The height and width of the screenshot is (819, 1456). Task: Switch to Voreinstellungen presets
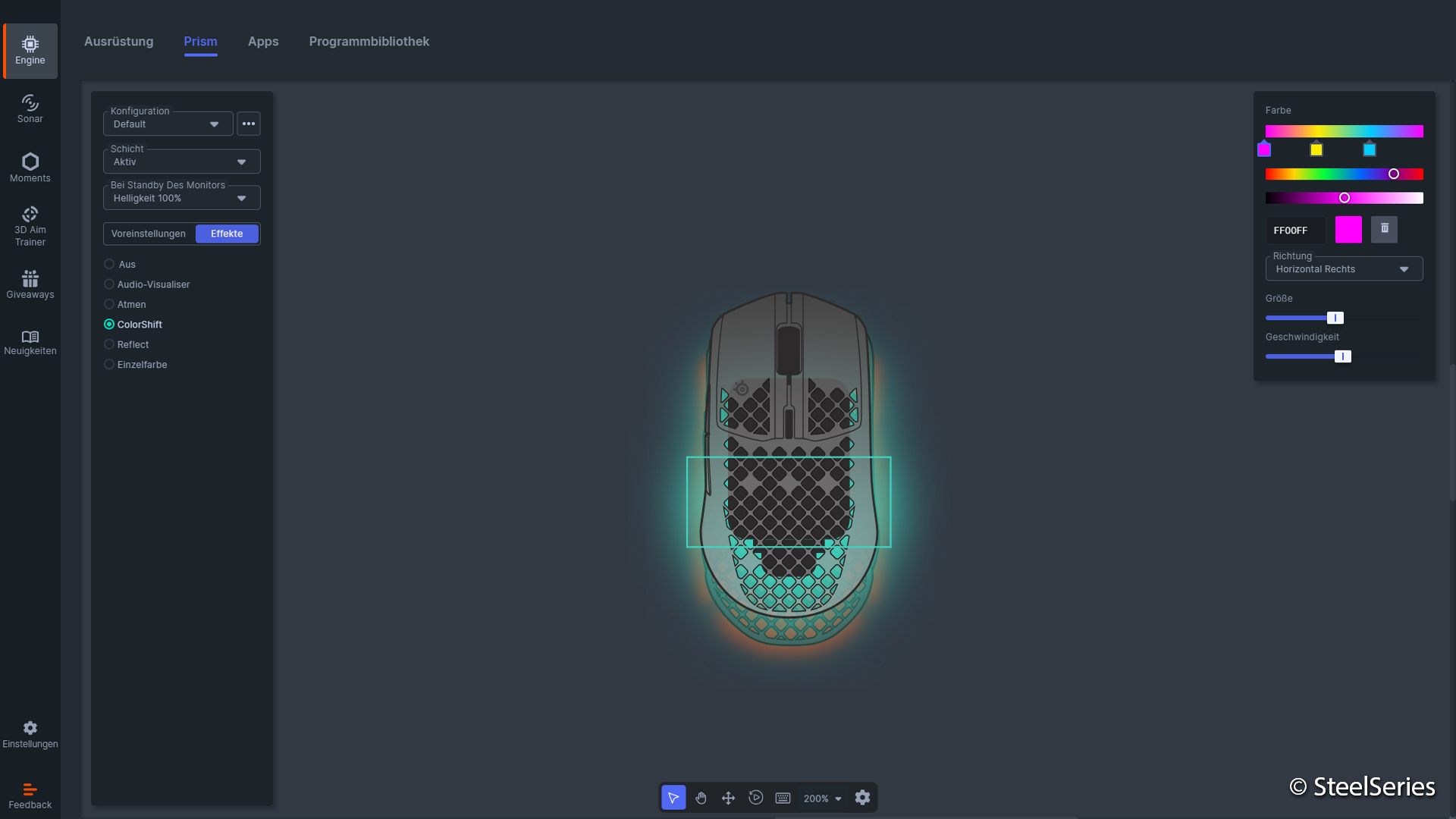tap(149, 234)
